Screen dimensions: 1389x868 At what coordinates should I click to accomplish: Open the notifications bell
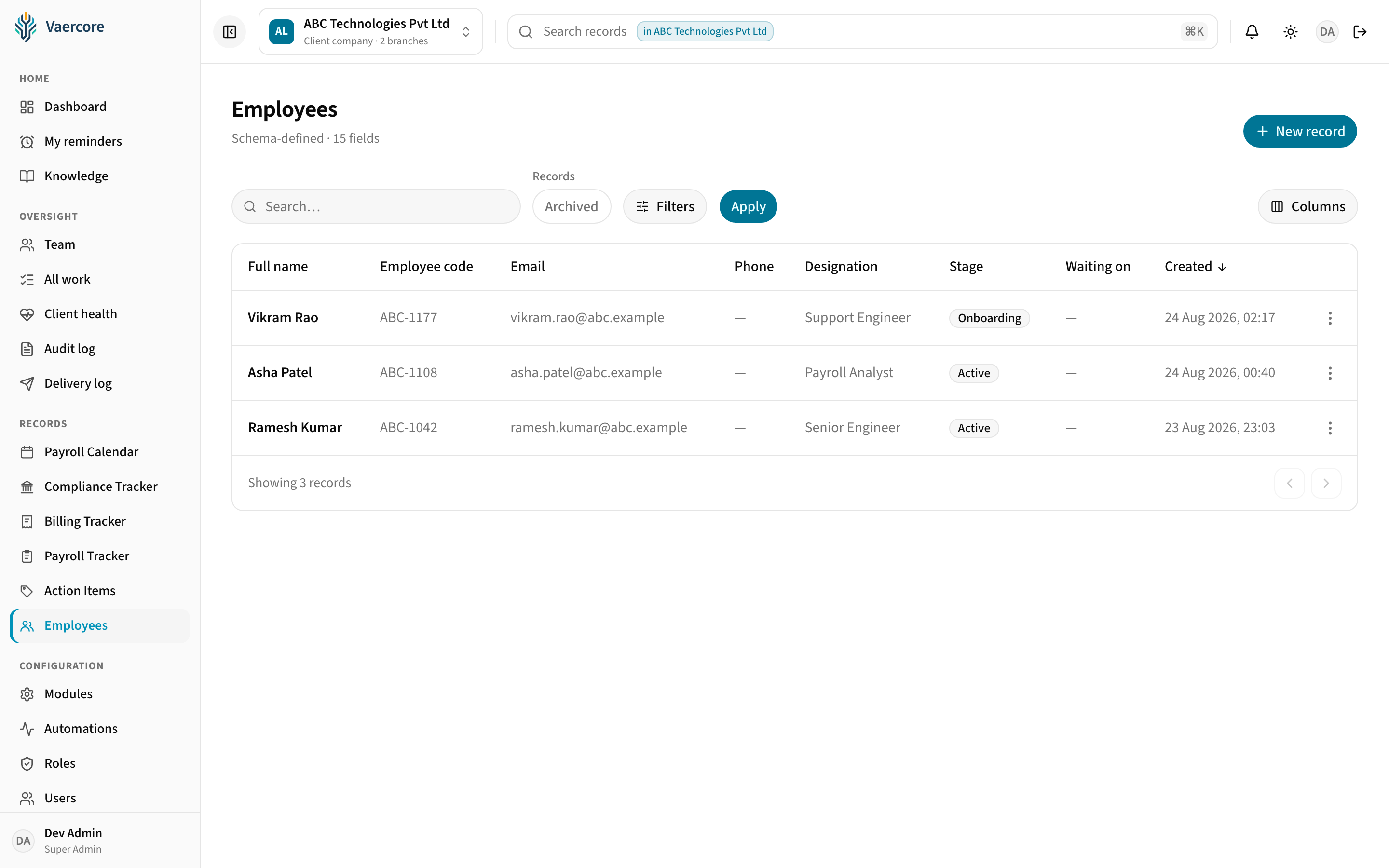click(x=1252, y=31)
